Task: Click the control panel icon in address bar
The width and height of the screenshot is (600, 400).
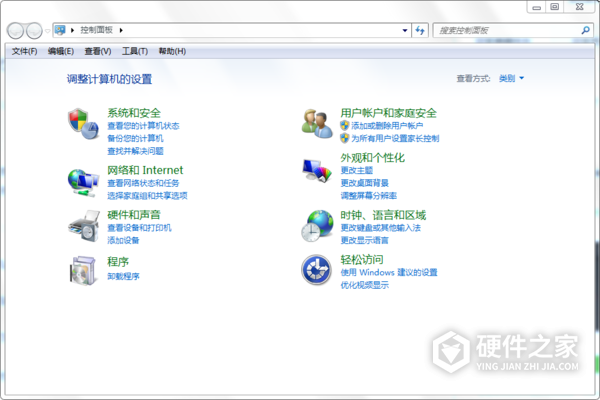Action: [x=60, y=30]
